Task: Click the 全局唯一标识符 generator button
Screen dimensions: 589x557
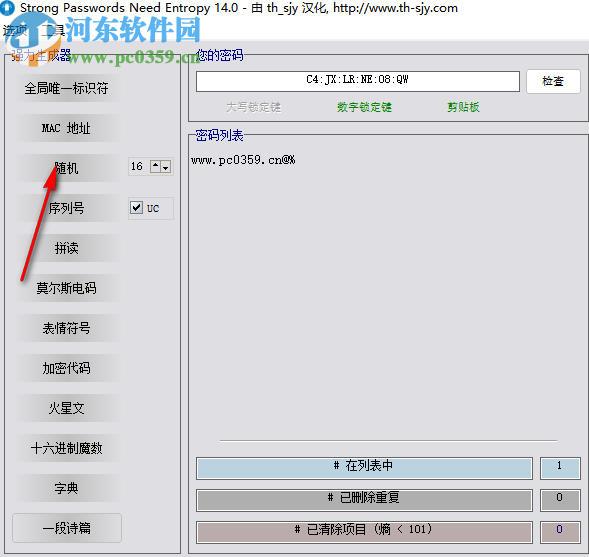Action: 66,88
